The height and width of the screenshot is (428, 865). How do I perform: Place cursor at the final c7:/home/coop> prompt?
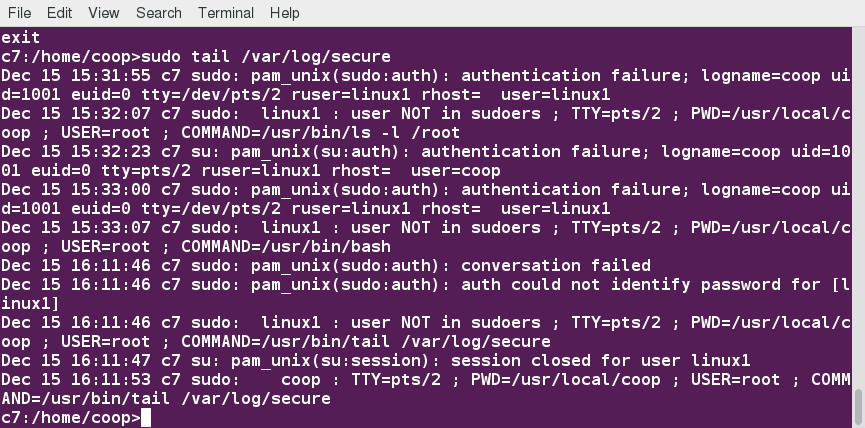[x=146, y=418]
